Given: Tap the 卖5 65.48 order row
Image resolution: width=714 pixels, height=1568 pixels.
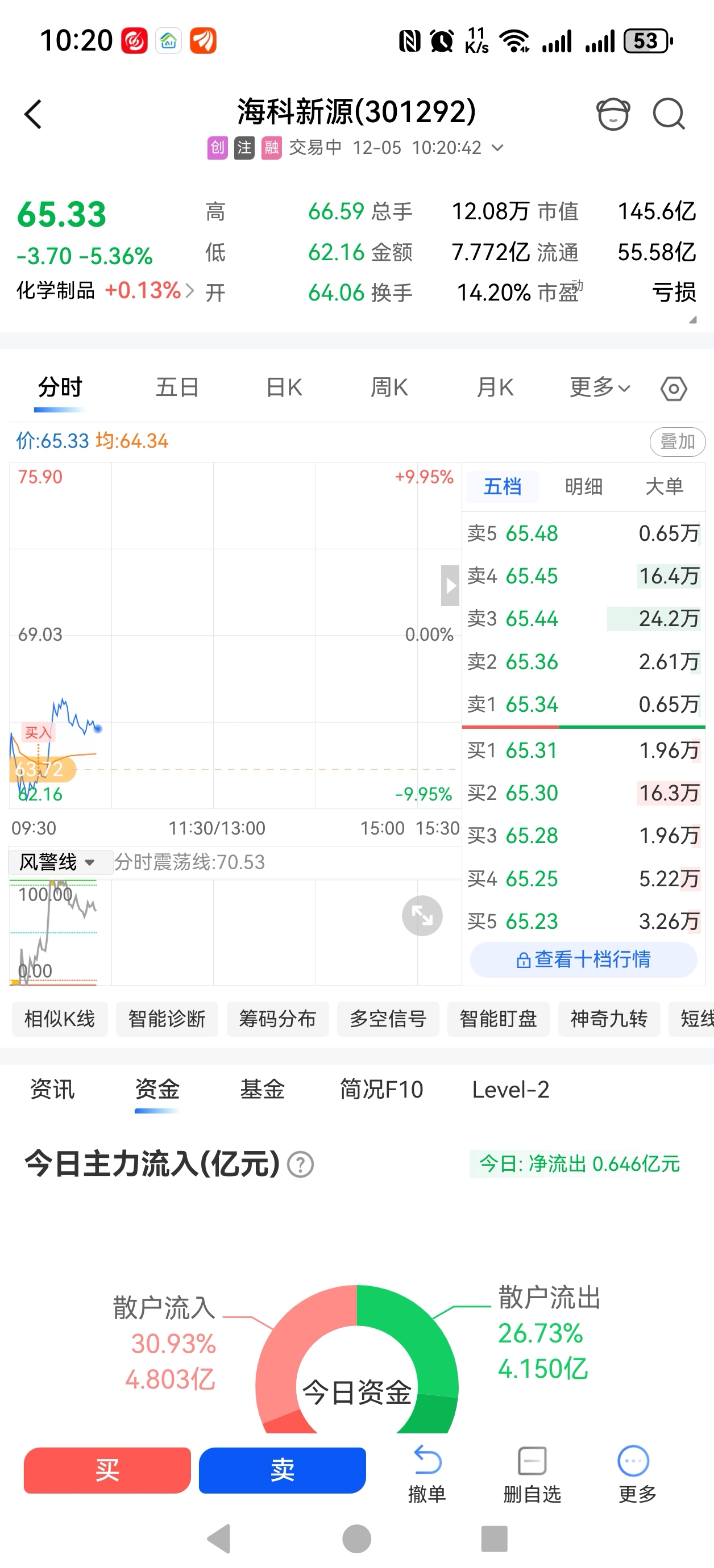Looking at the screenshot, I should [x=584, y=533].
